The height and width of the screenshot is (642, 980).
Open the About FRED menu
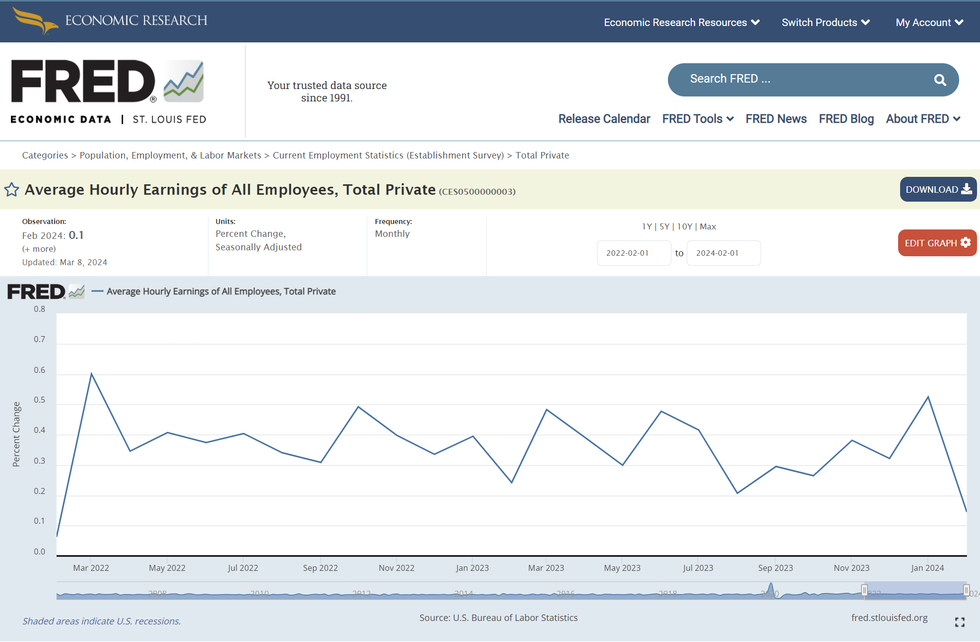coord(922,119)
